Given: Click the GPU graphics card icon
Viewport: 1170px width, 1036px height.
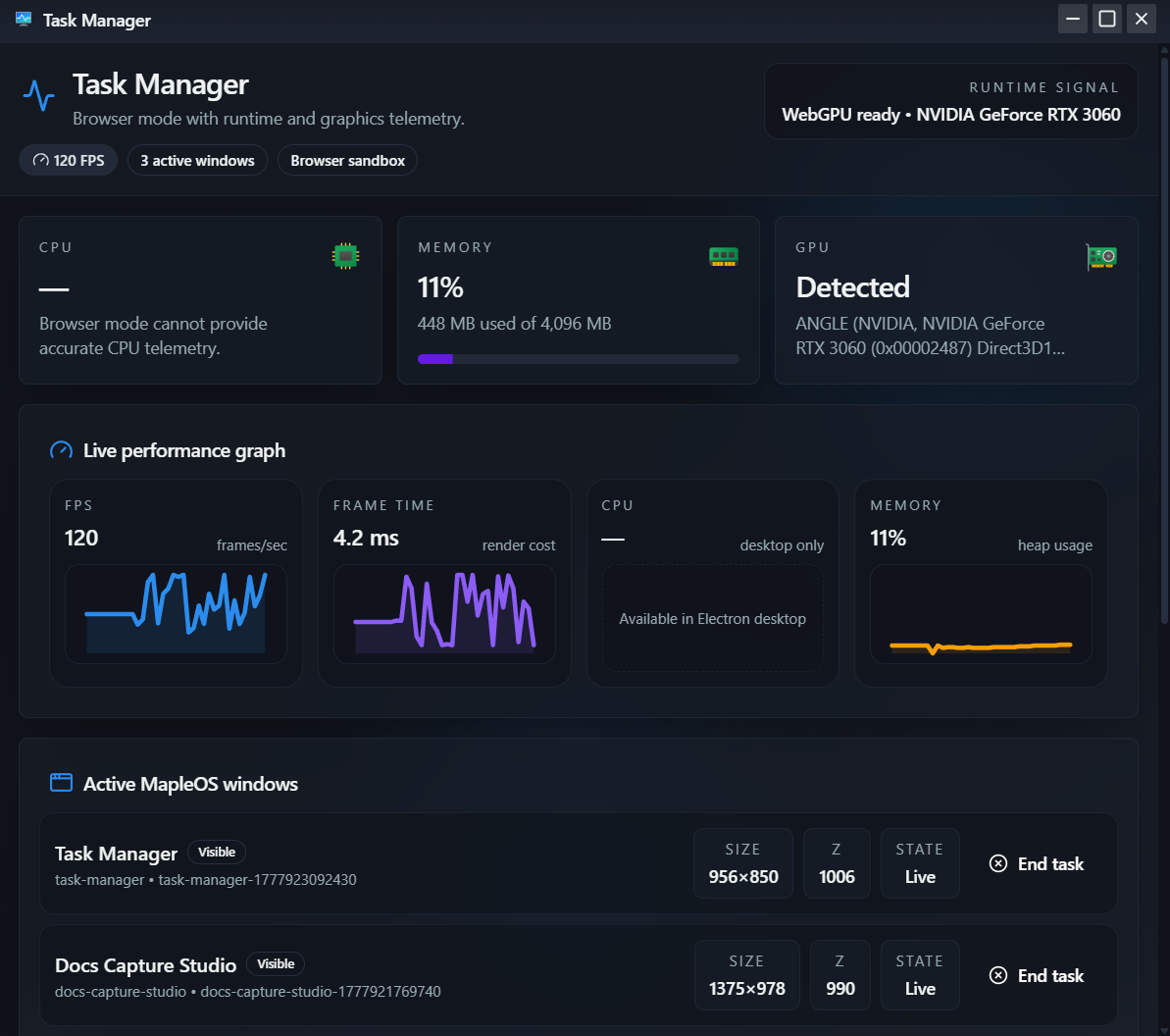Looking at the screenshot, I should pyautogui.click(x=1101, y=257).
